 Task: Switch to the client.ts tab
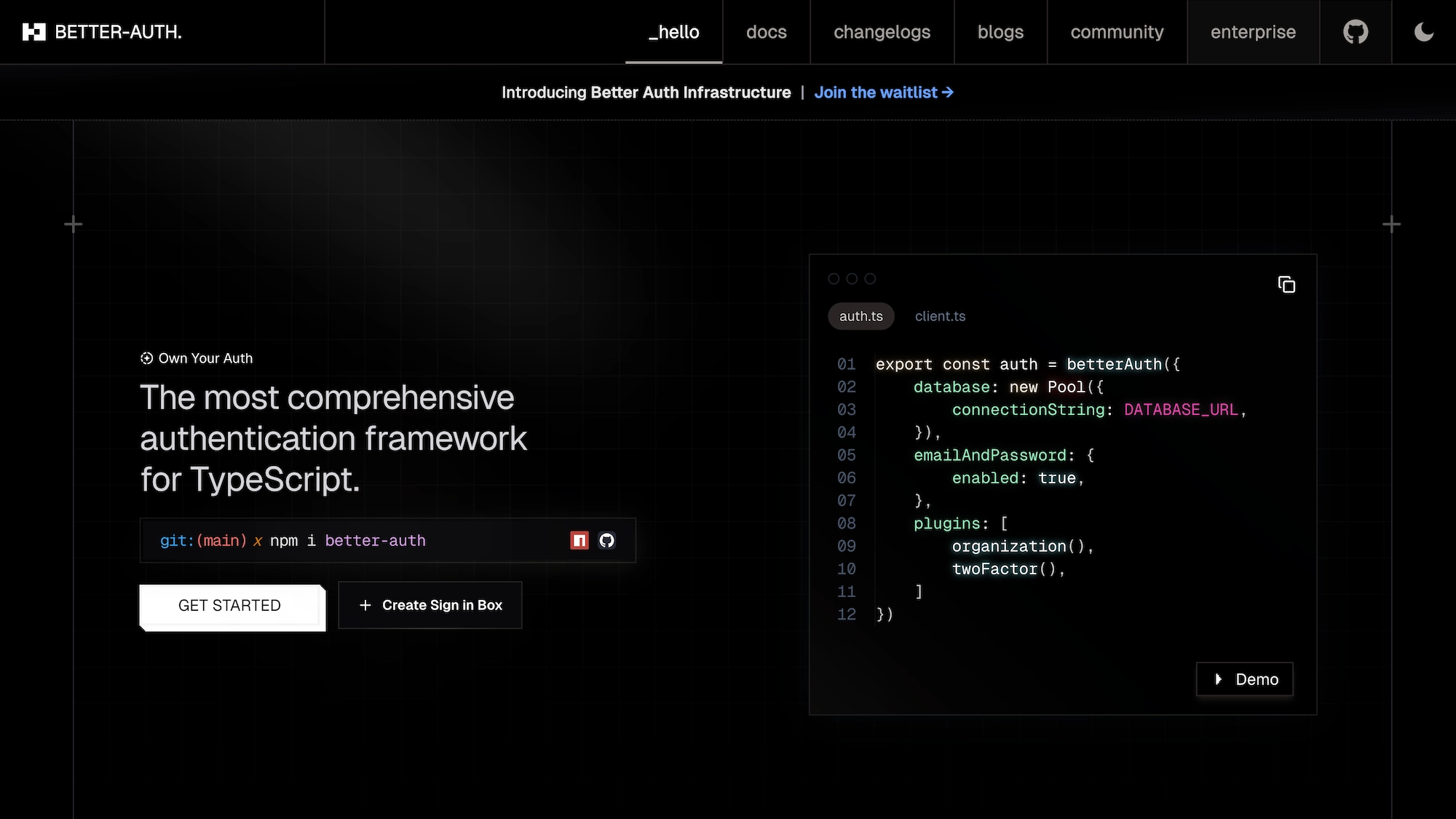940,316
